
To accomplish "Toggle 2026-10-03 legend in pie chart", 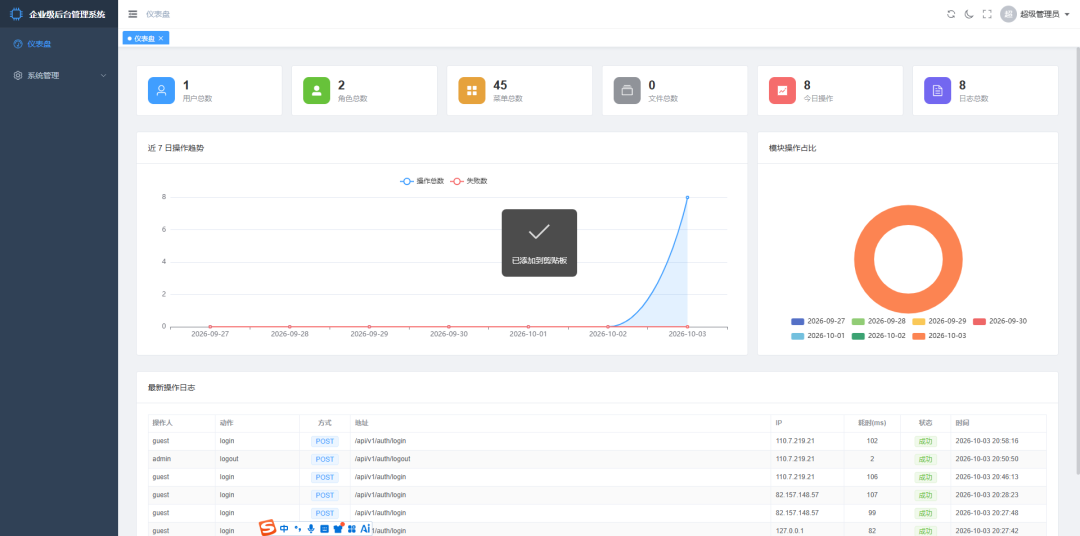I will (939, 336).
